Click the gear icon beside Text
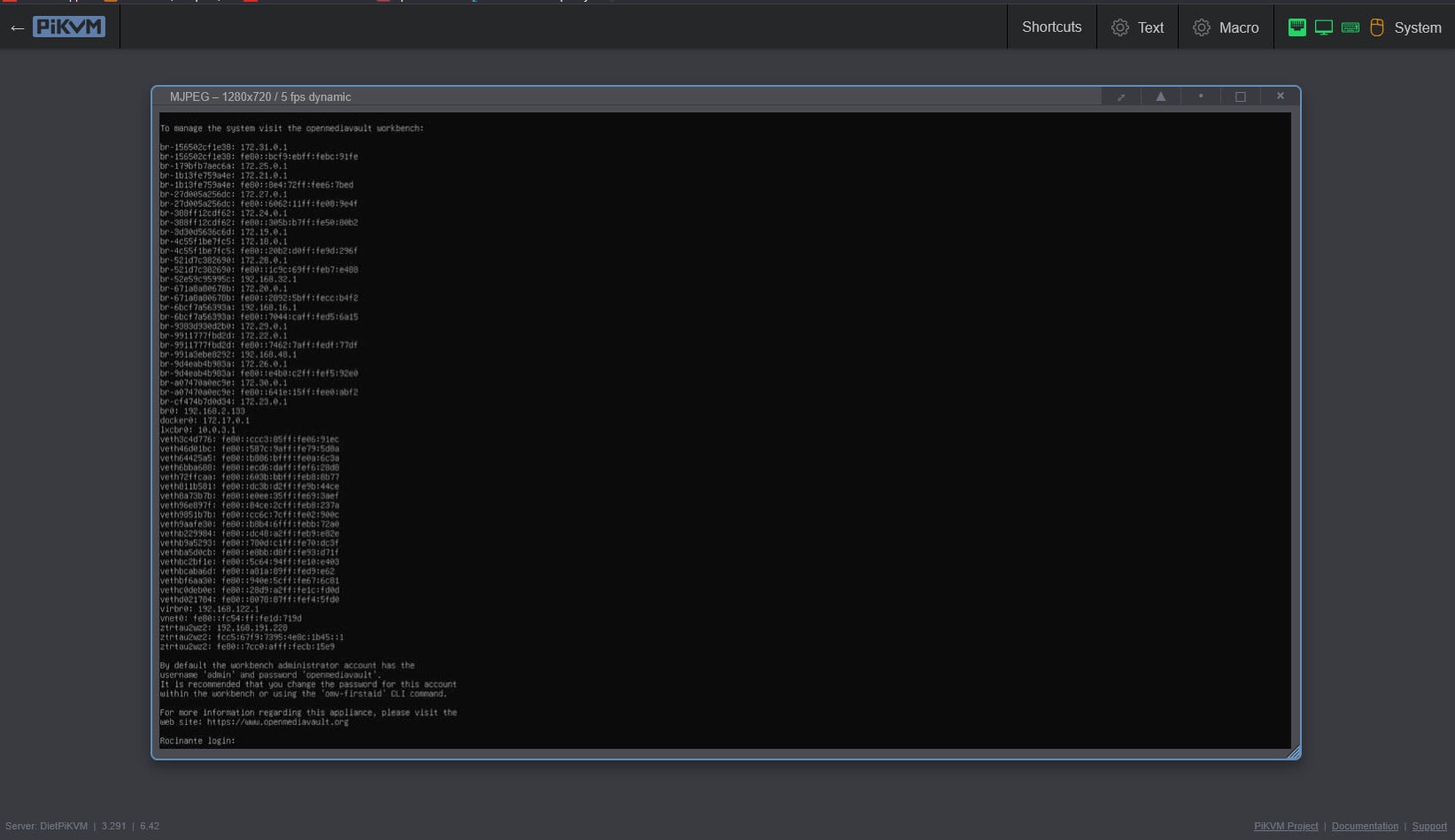Image resolution: width=1455 pixels, height=840 pixels. point(1120,27)
